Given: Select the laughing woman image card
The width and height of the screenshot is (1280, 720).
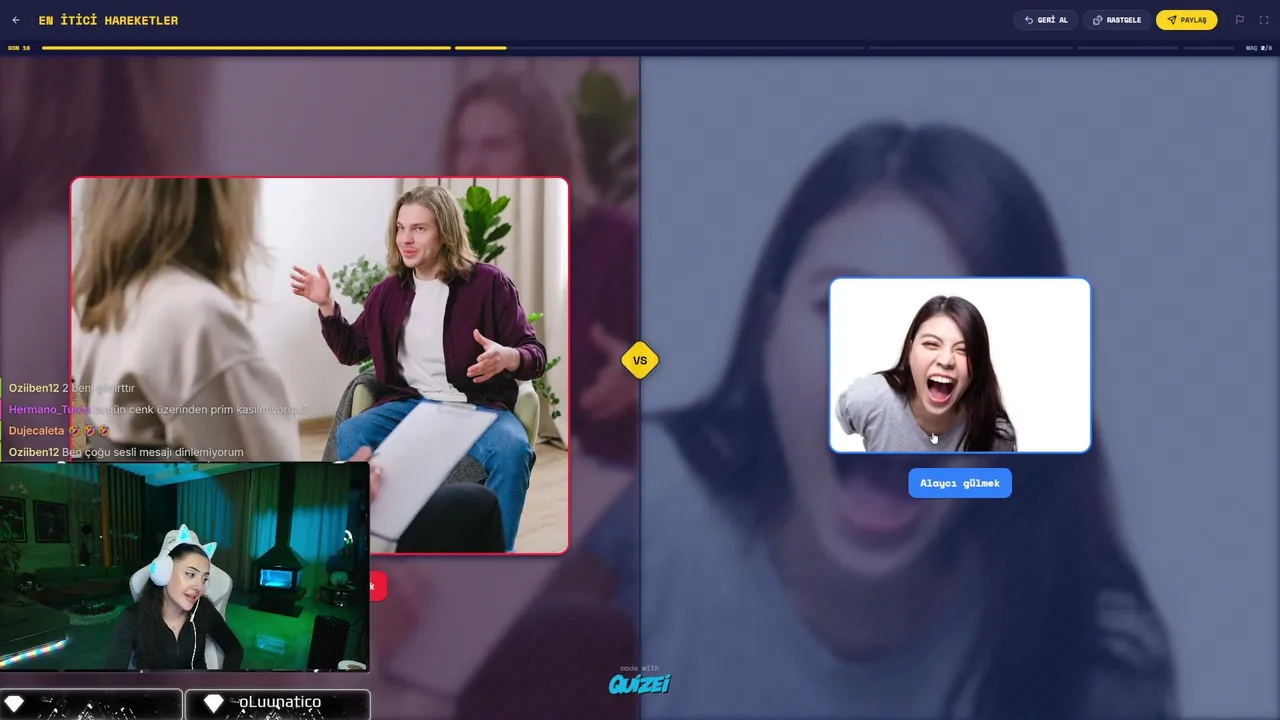Looking at the screenshot, I should [960, 365].
